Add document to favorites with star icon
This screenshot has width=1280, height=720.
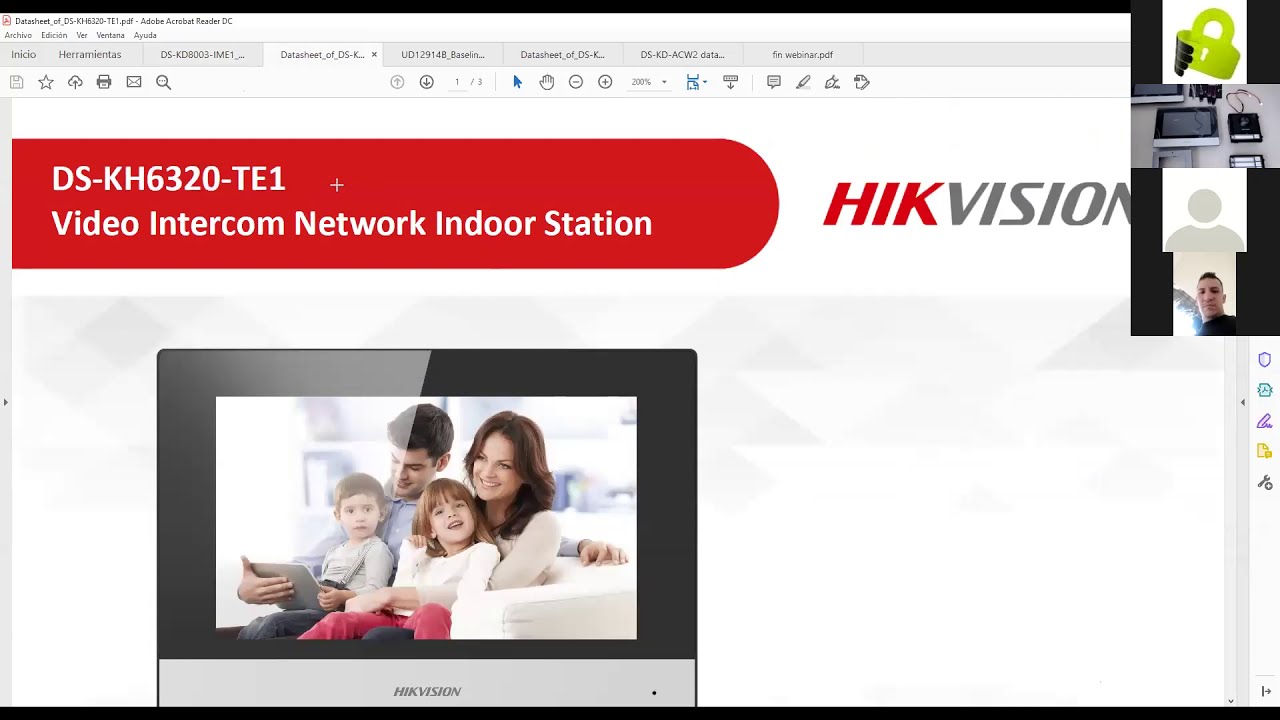click(x=46, y=82)
